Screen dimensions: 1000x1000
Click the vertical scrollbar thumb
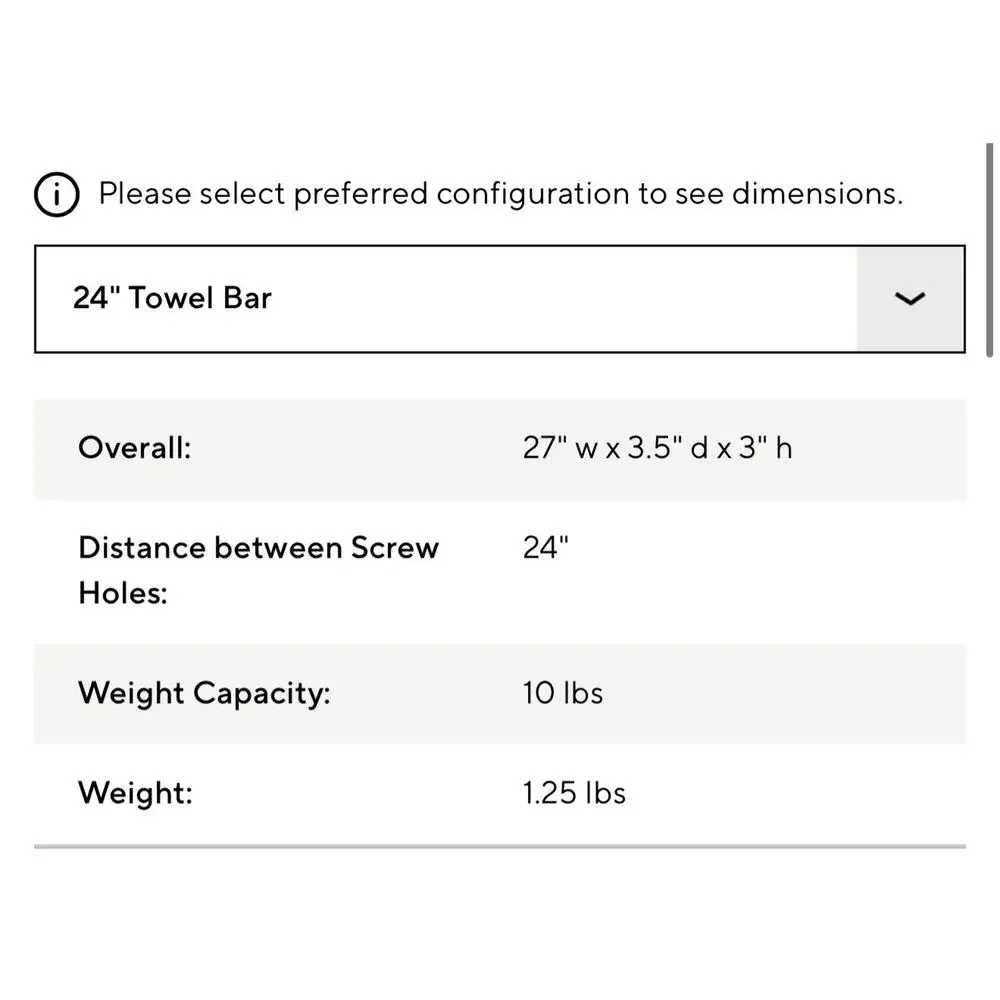pyautogui.click(x=989, y=250)
